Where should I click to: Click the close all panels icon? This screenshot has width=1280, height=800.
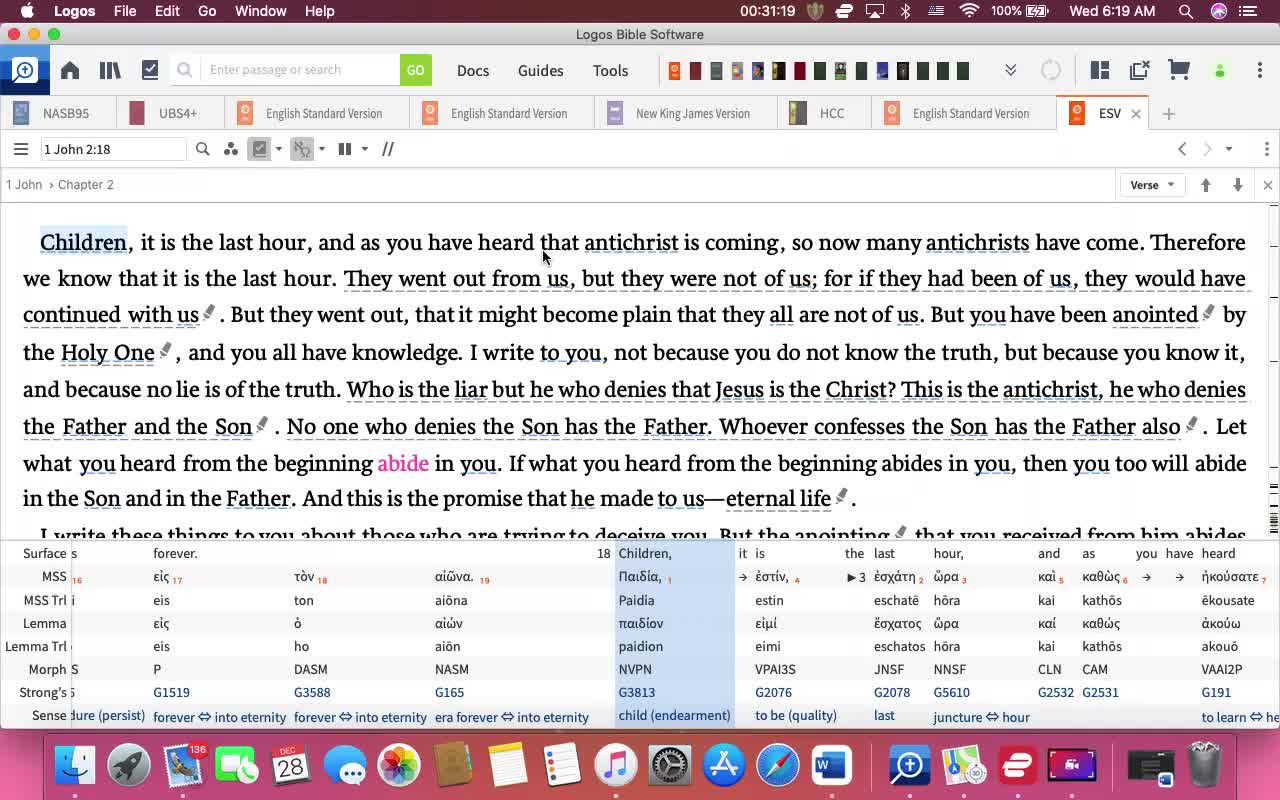[x=1139, y=70]
